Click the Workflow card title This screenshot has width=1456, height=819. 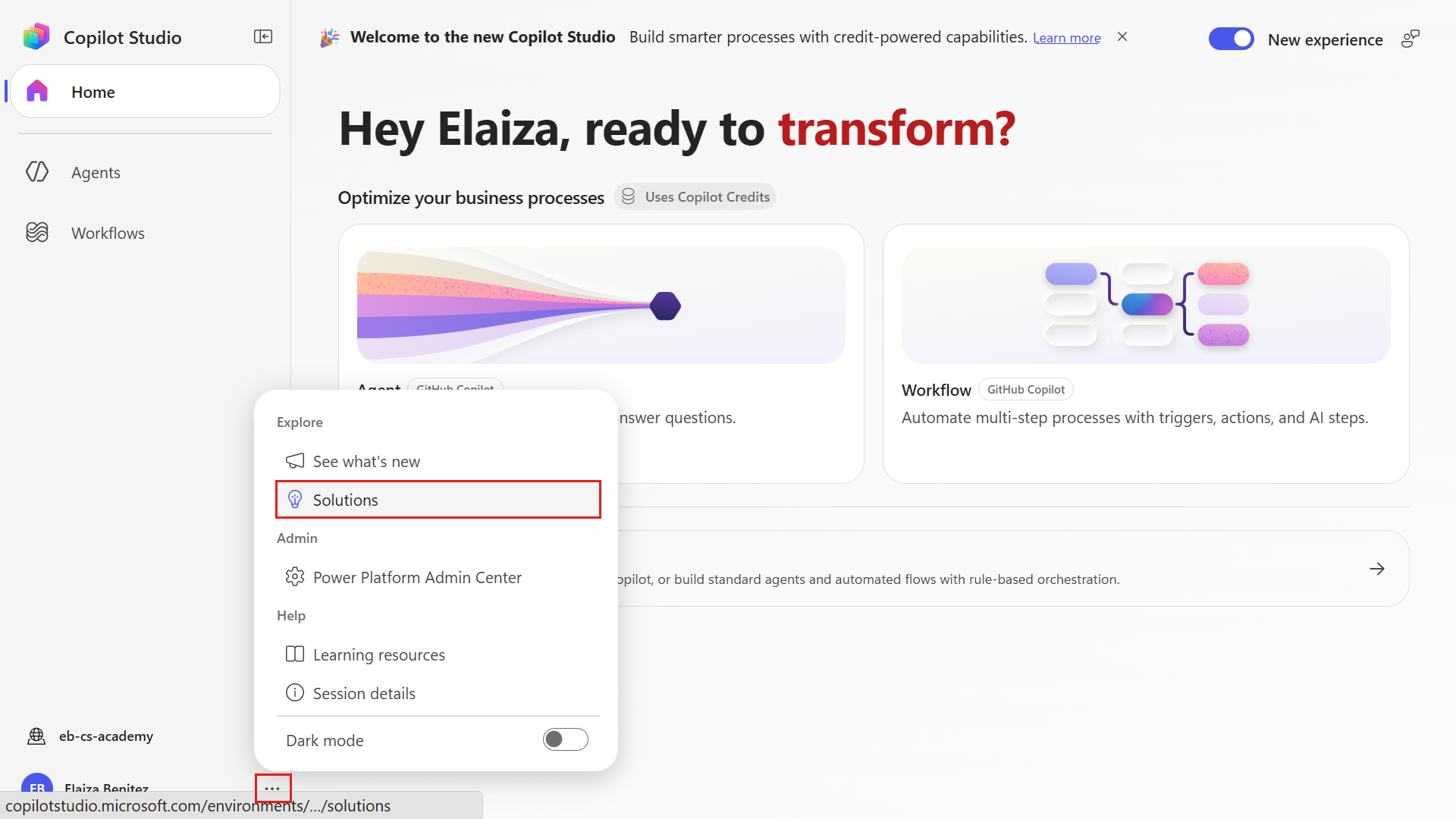point(936,390)
